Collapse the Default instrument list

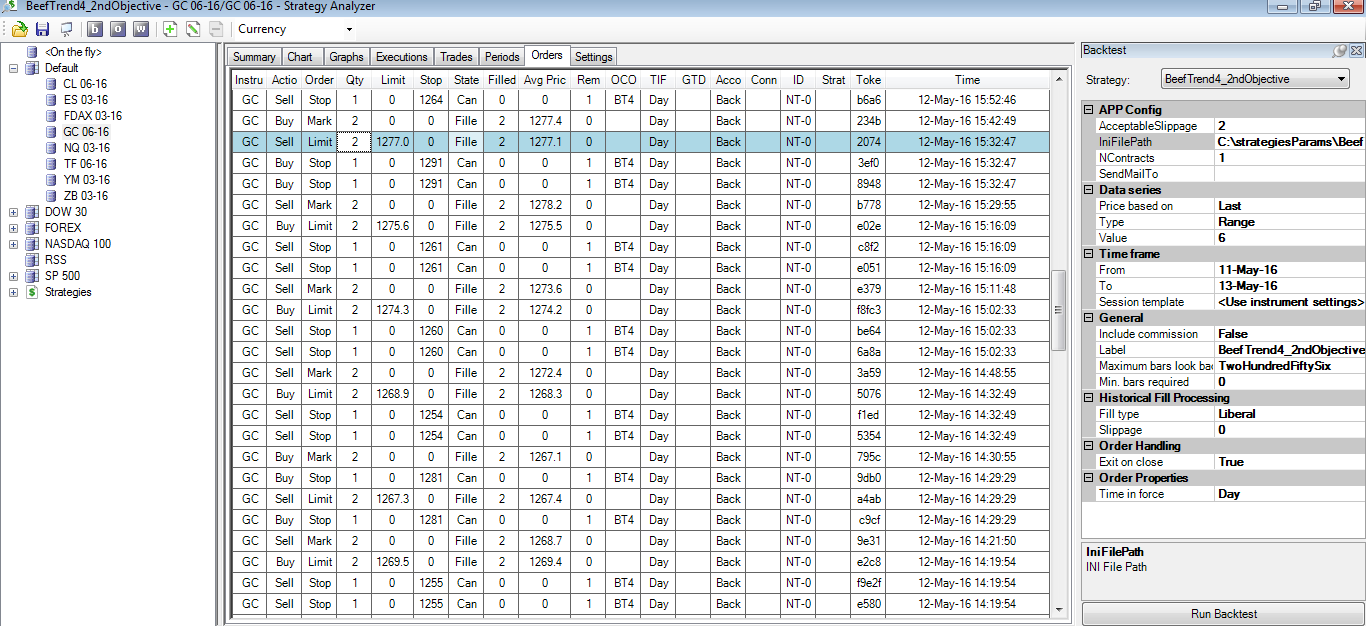14,68
